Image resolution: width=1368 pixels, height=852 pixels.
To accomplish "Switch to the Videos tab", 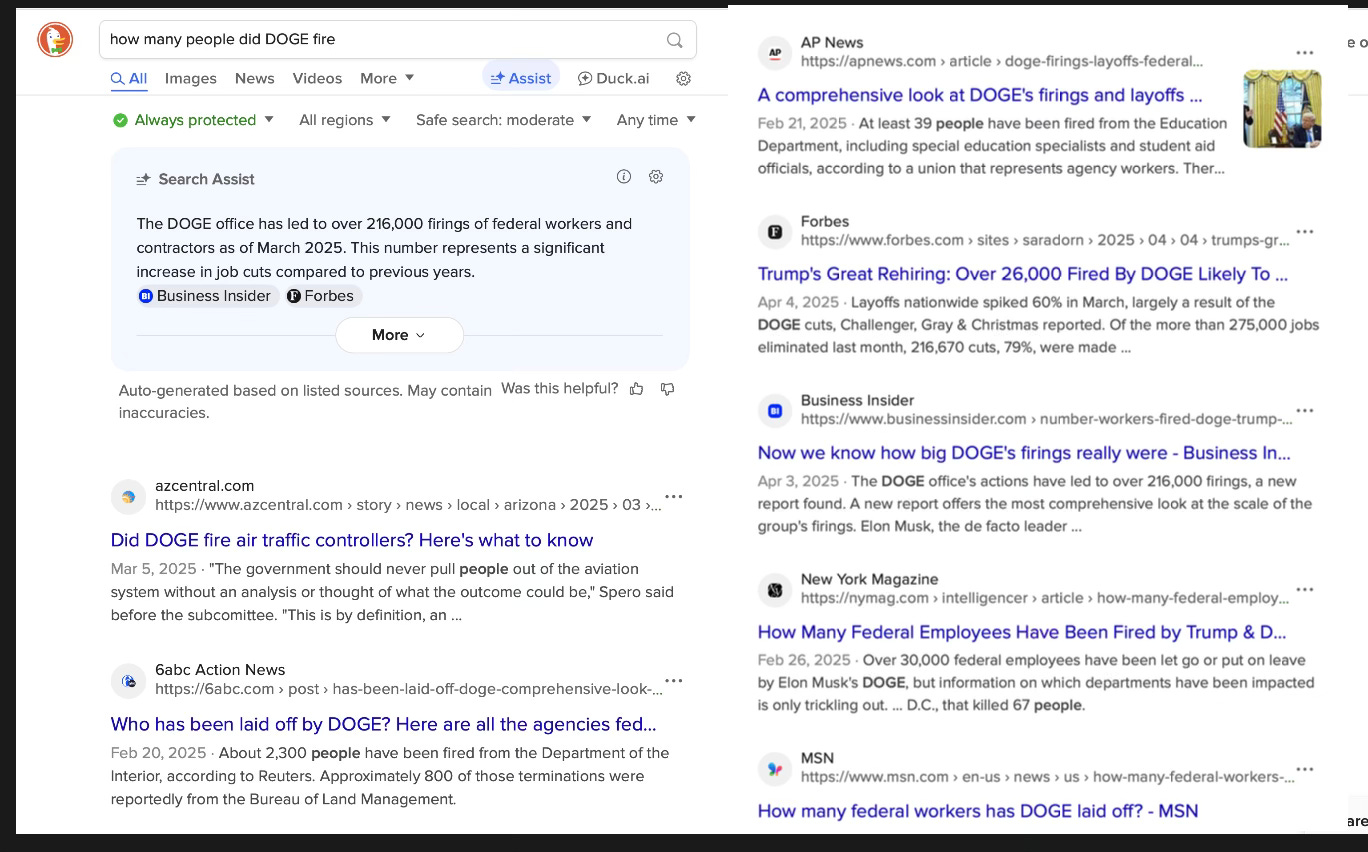I will [x=317, y=78].
